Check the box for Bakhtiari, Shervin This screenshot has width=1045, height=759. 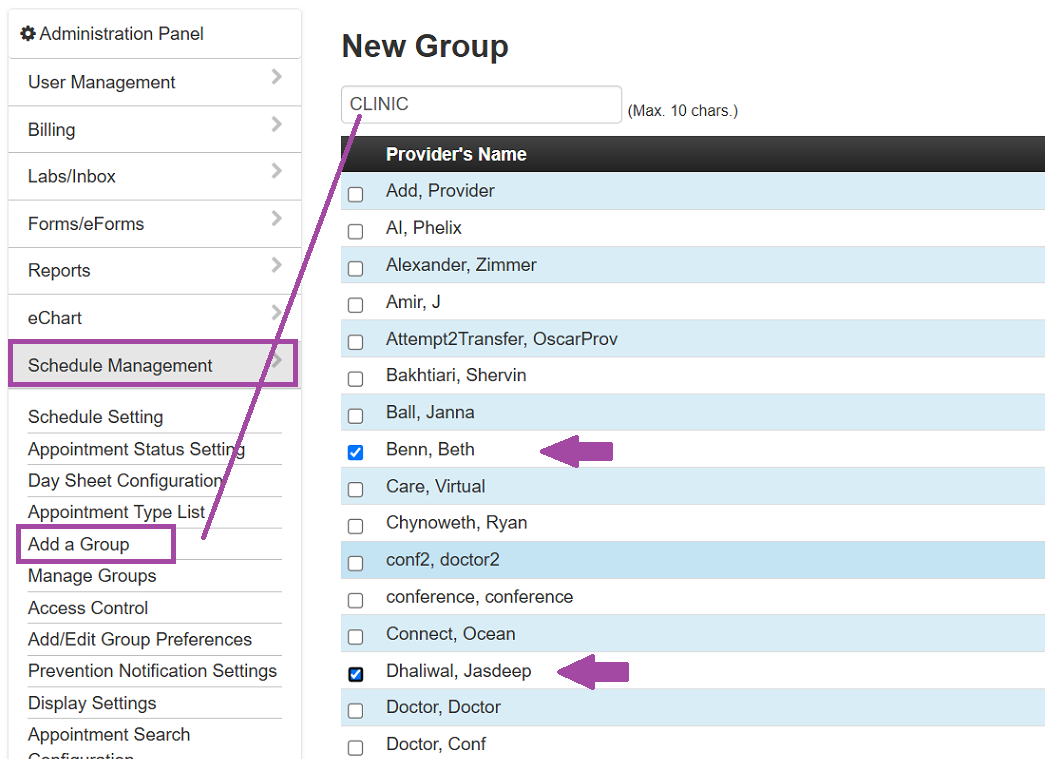[x=355, y=378]
